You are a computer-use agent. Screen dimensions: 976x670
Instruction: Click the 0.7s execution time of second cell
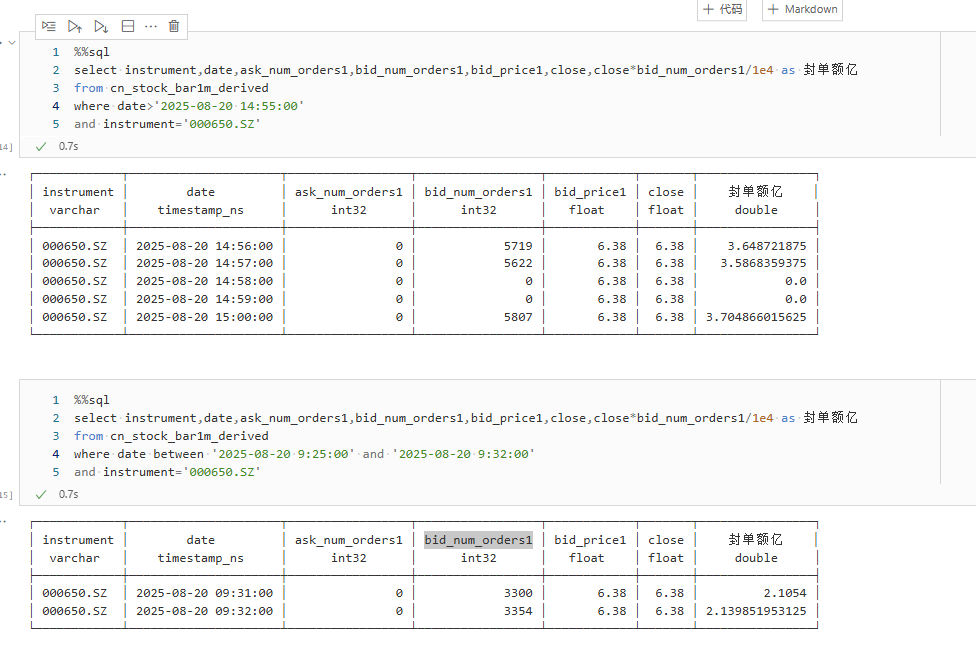coord(68,494)
